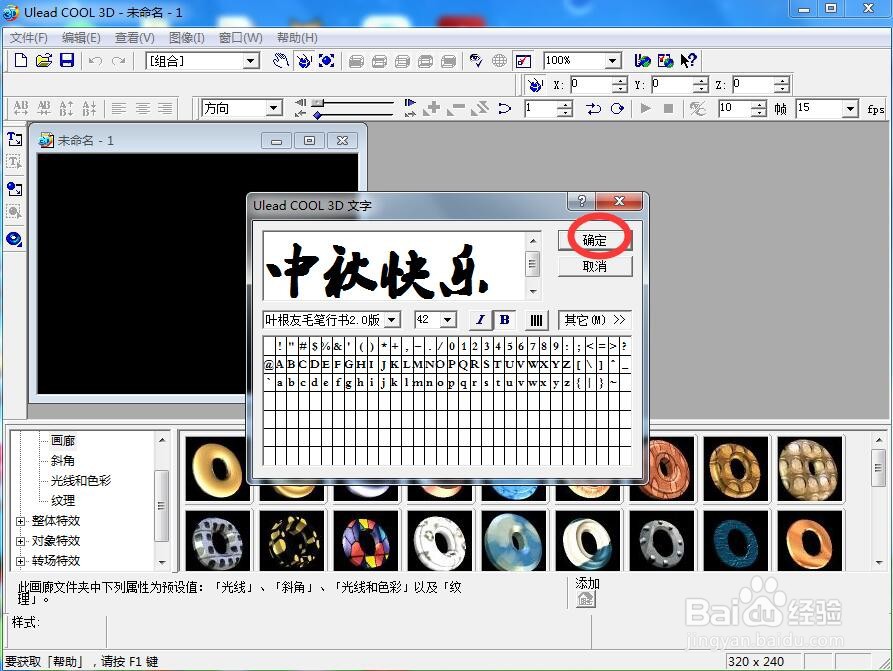Expand the 整体特效 tree node
This screenshot has width=893, height=671.
pyautogui.click(x=21, y=521)
